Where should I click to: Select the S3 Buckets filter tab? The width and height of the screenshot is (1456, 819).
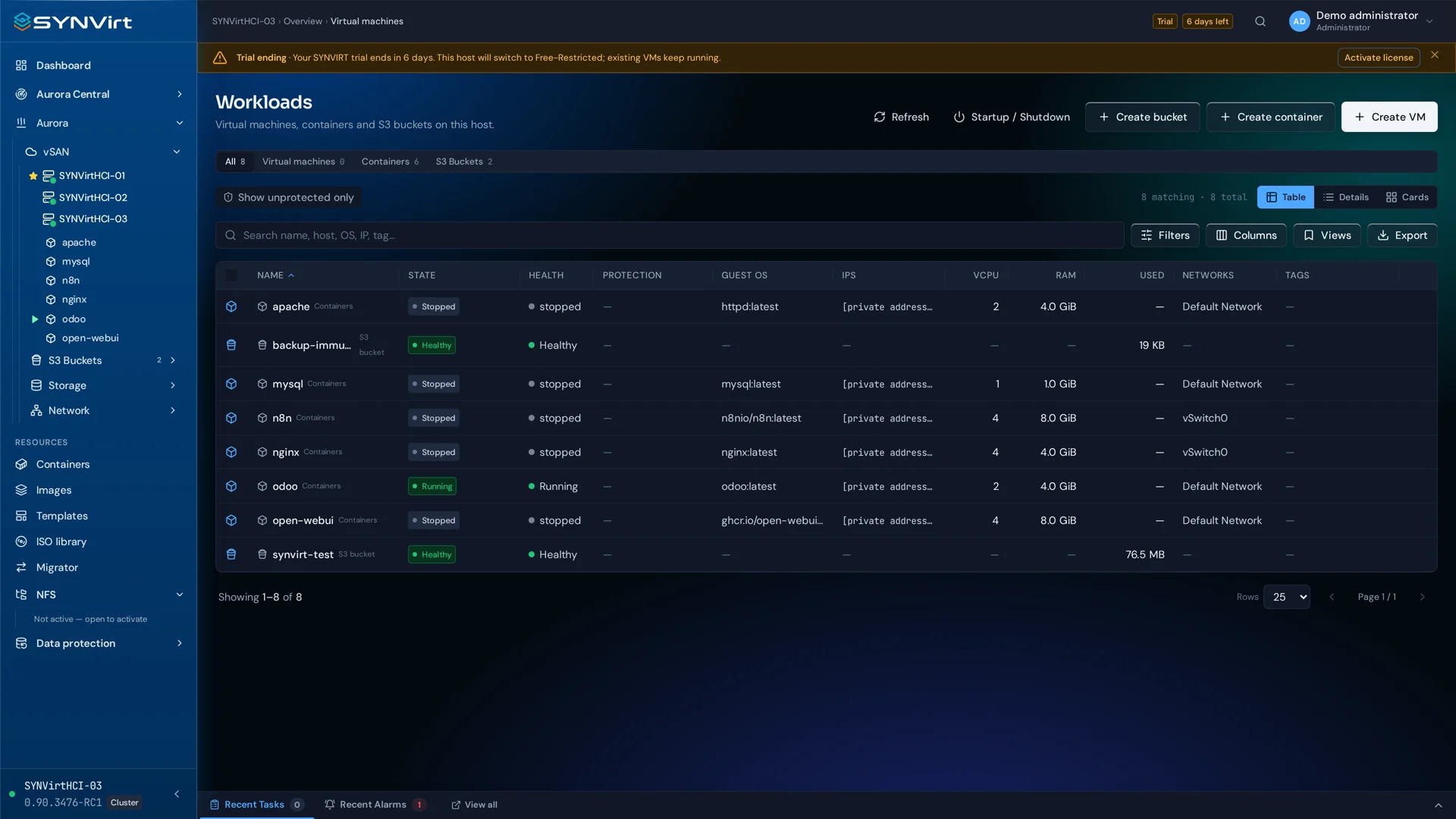(464, 162)
